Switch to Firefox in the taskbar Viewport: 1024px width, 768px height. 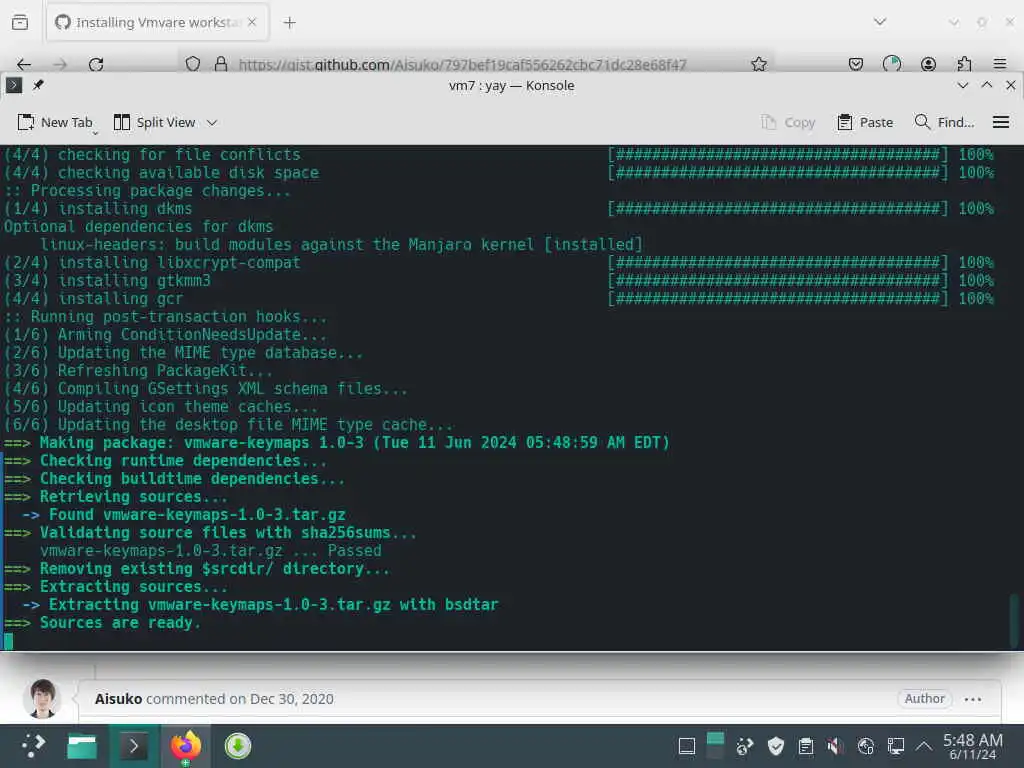(185, 746)
